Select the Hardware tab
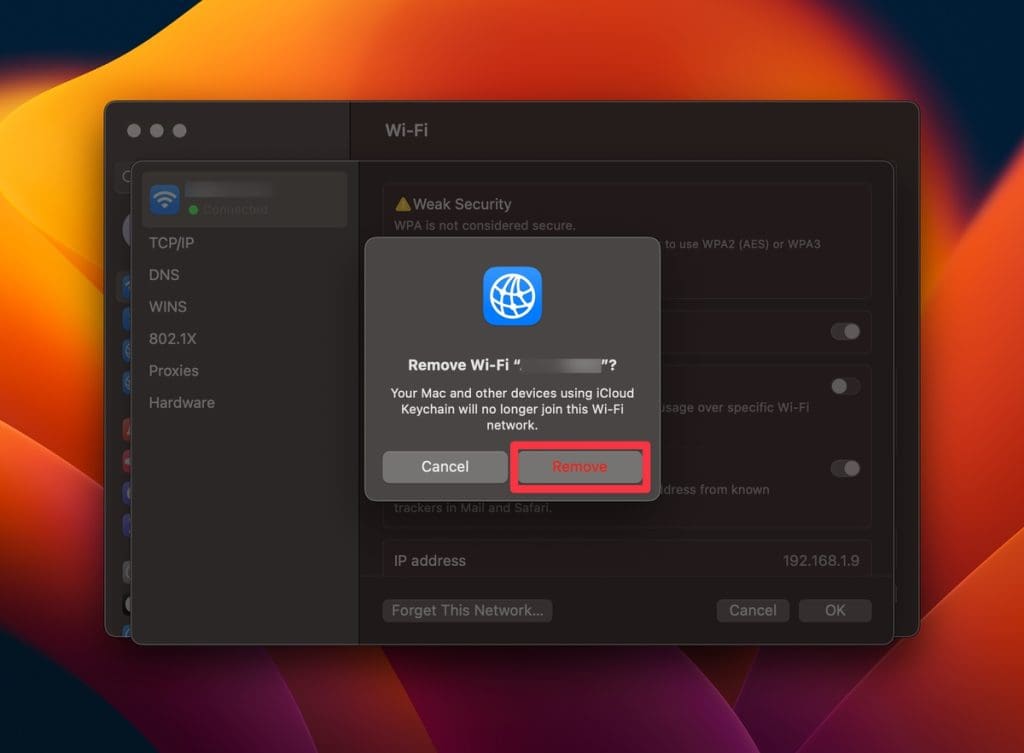 [182, 403]
